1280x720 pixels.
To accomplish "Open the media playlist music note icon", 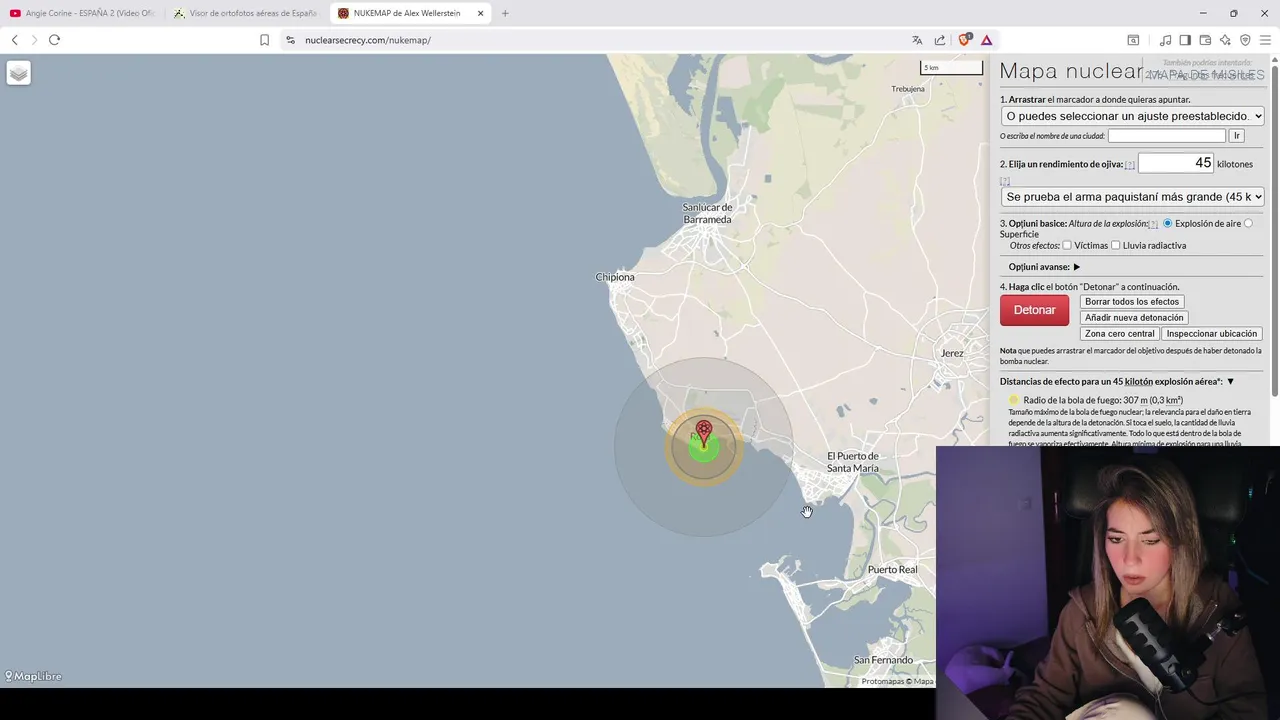I will [x=1165, y=40].
